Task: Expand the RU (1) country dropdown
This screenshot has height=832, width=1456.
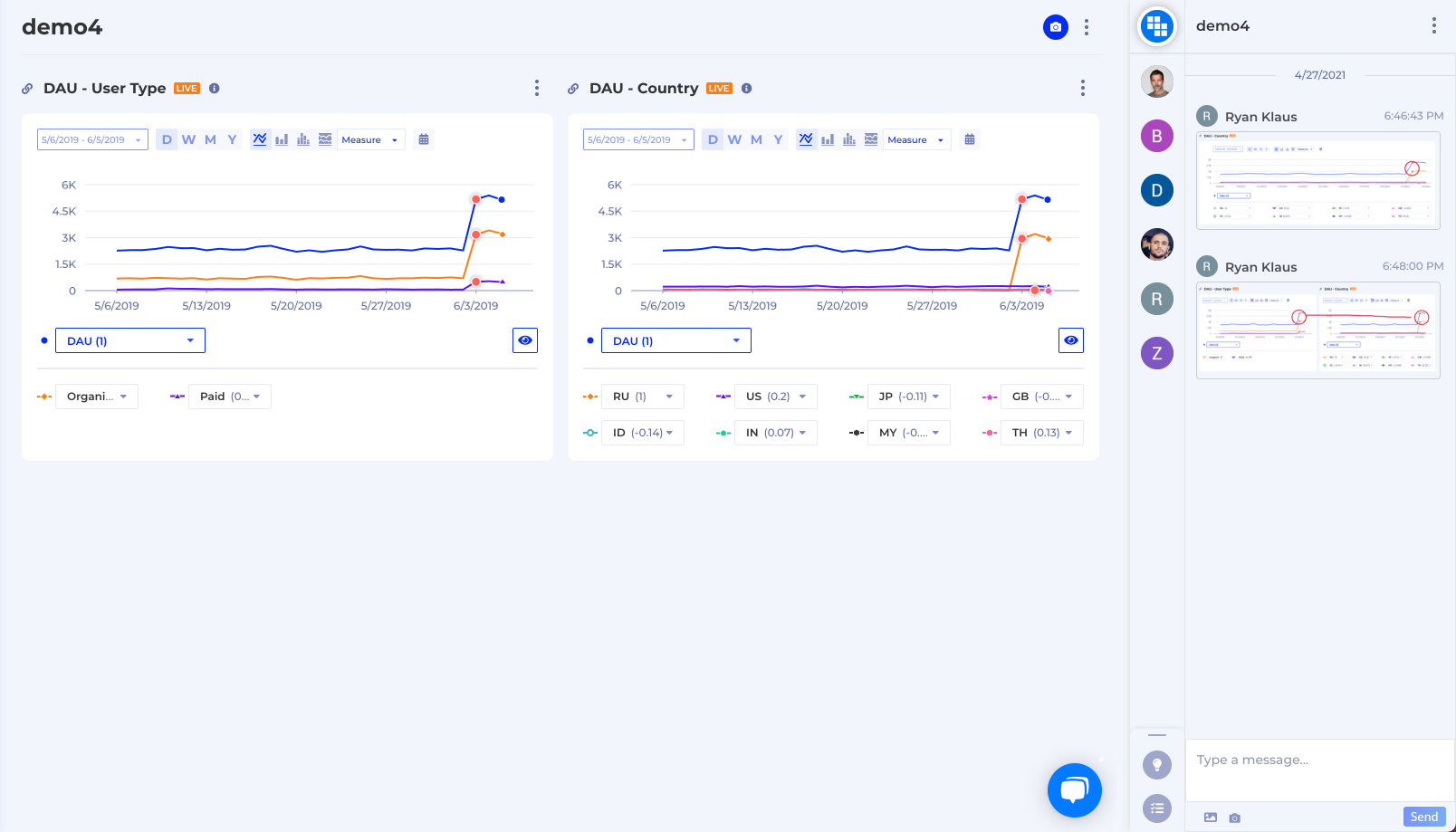Action: tap(643, 397)
